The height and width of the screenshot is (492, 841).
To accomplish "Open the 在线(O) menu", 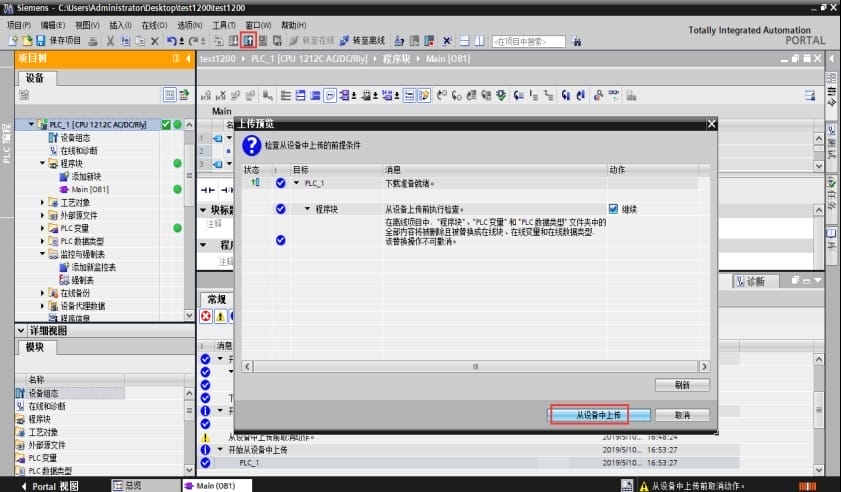I will pyautogui.click(x=153, y=25).
